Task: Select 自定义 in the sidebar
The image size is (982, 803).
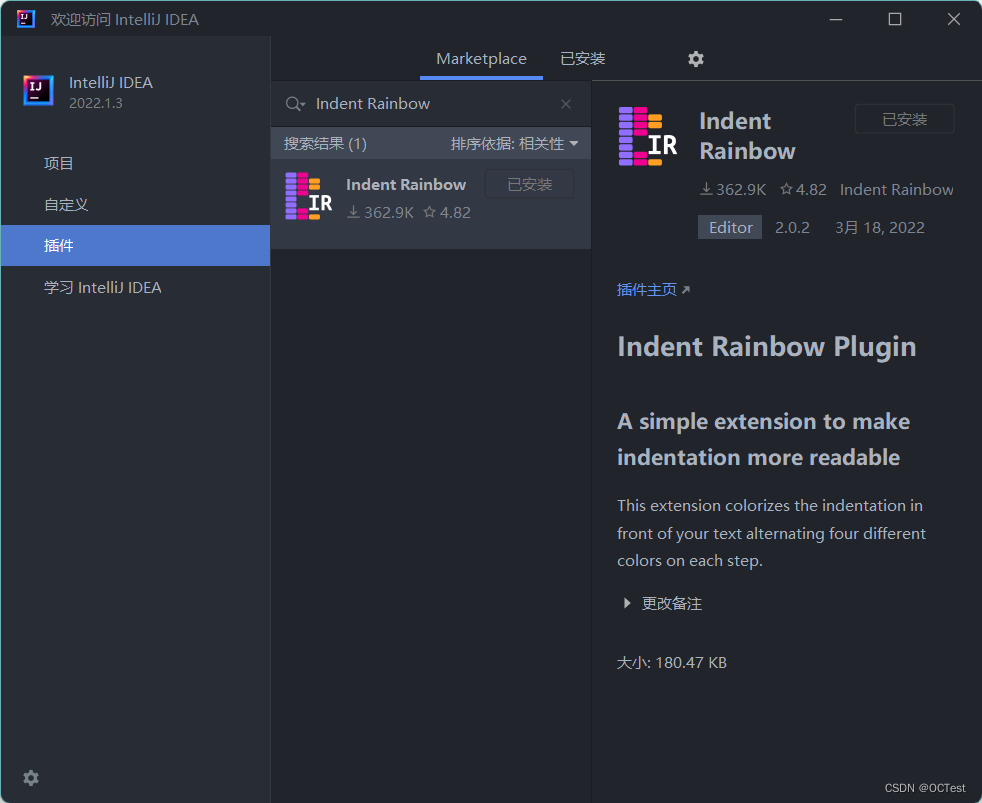Action: (x=135, y=205)
